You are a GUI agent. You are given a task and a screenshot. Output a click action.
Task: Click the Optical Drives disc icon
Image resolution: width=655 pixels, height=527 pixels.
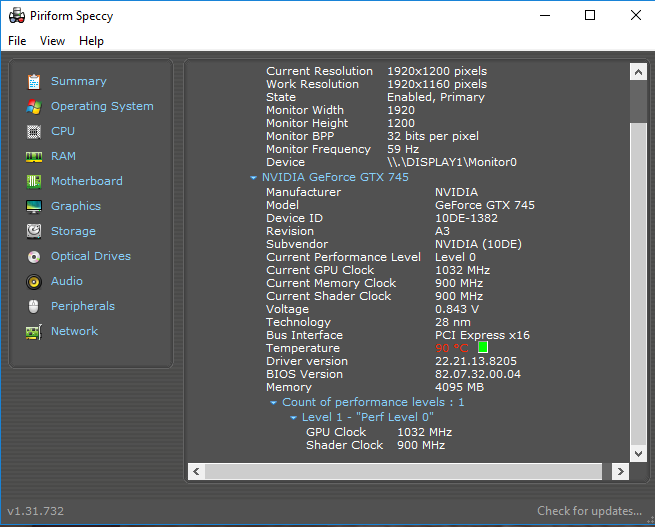pos(34,256)
